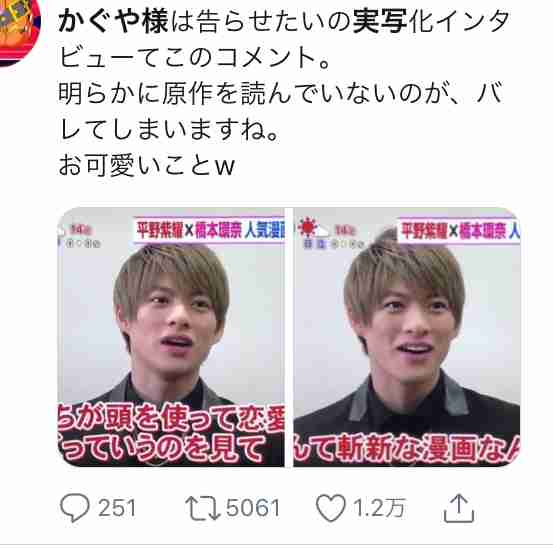The width and height of the screenshot is (553, 549).
Task: Open the share menu via upload arrow icon
Action: (458, 508)
